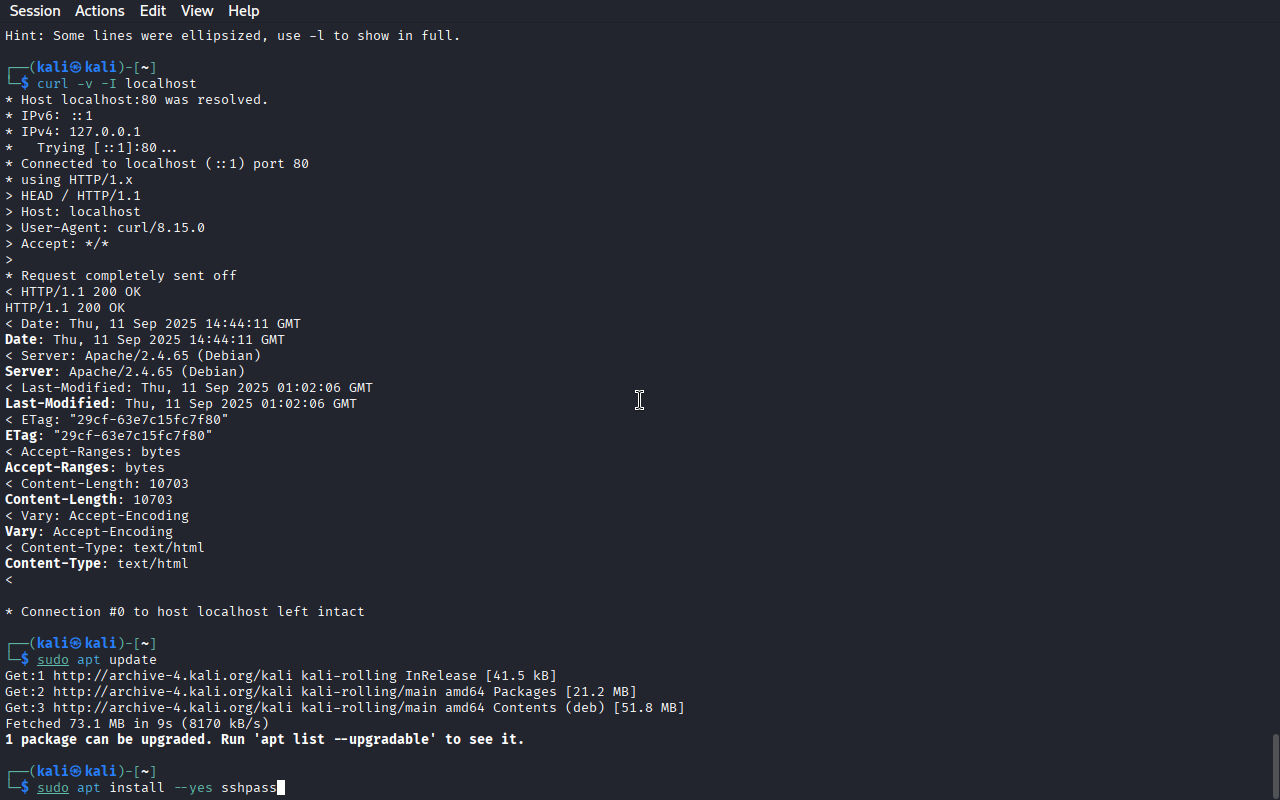Click the 'sudo apt update' command text
The width and height of the screenshot is (1280, 800).
pos(97,660)
